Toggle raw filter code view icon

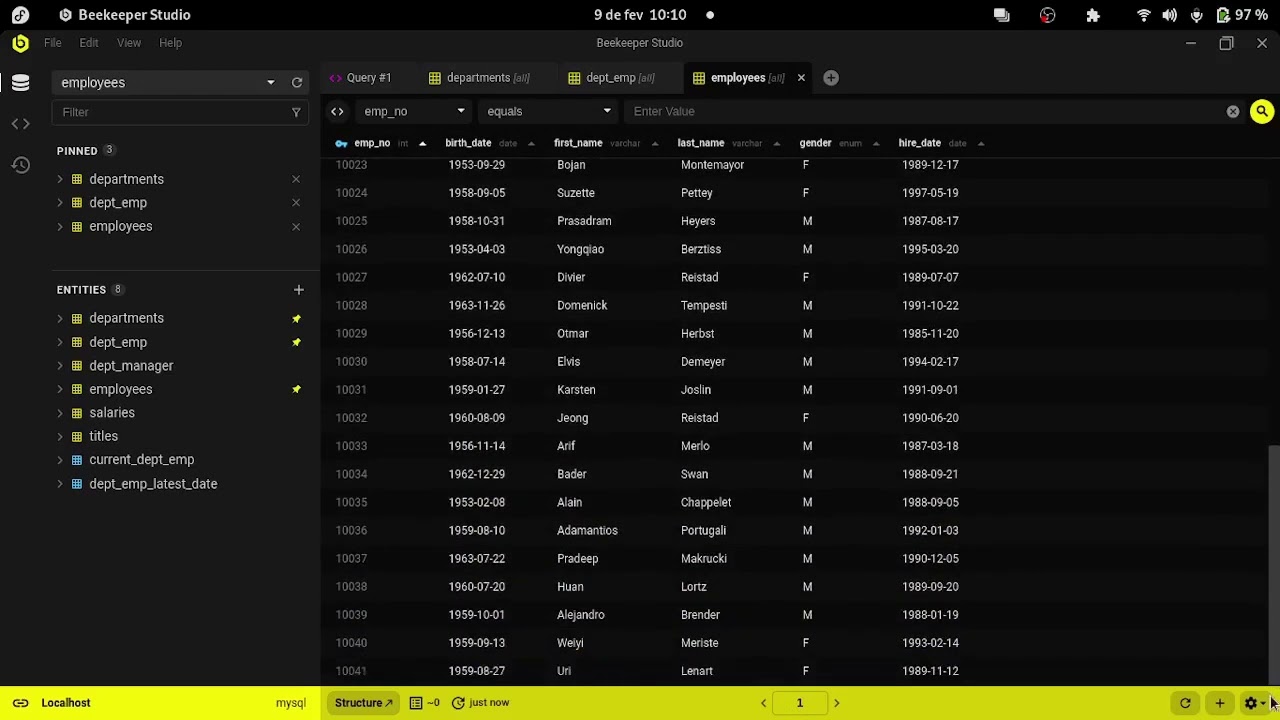337,112
